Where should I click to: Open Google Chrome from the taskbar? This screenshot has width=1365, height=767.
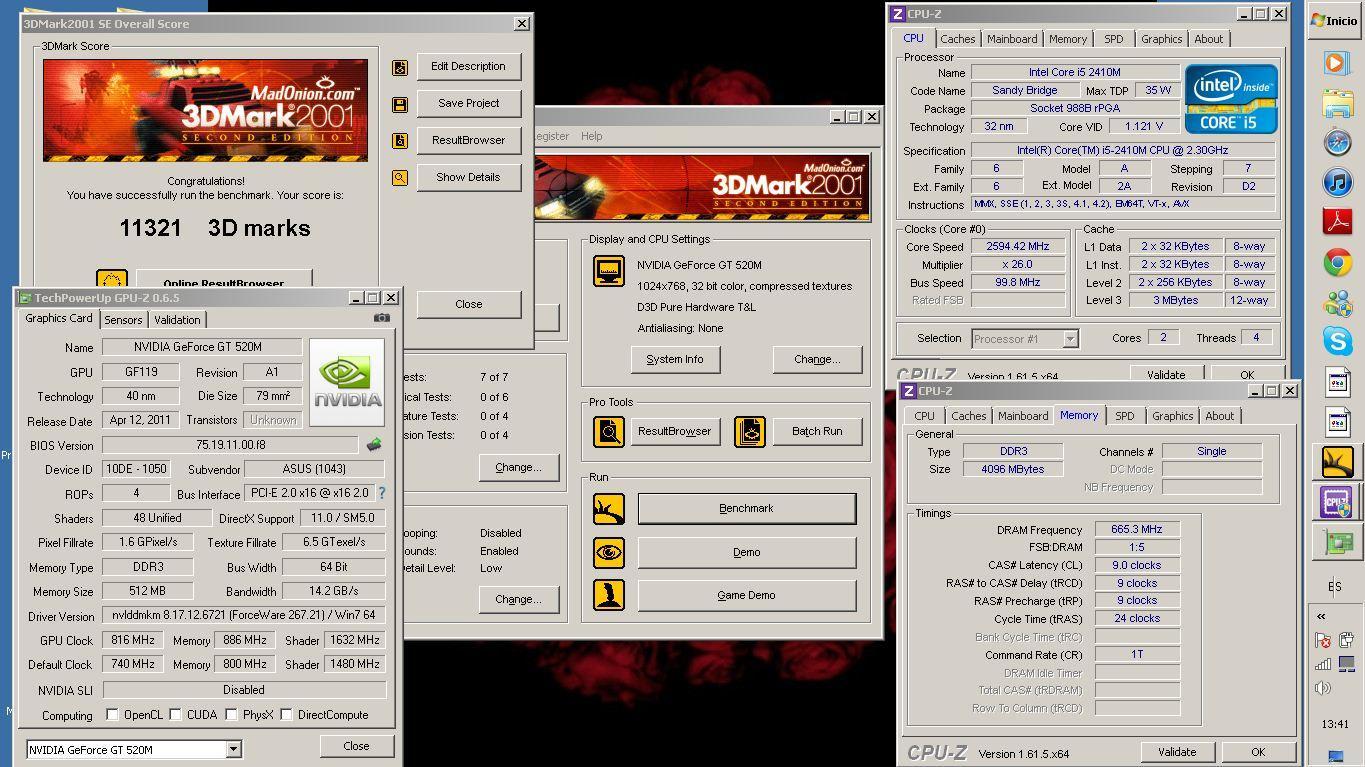(1337, 262)
